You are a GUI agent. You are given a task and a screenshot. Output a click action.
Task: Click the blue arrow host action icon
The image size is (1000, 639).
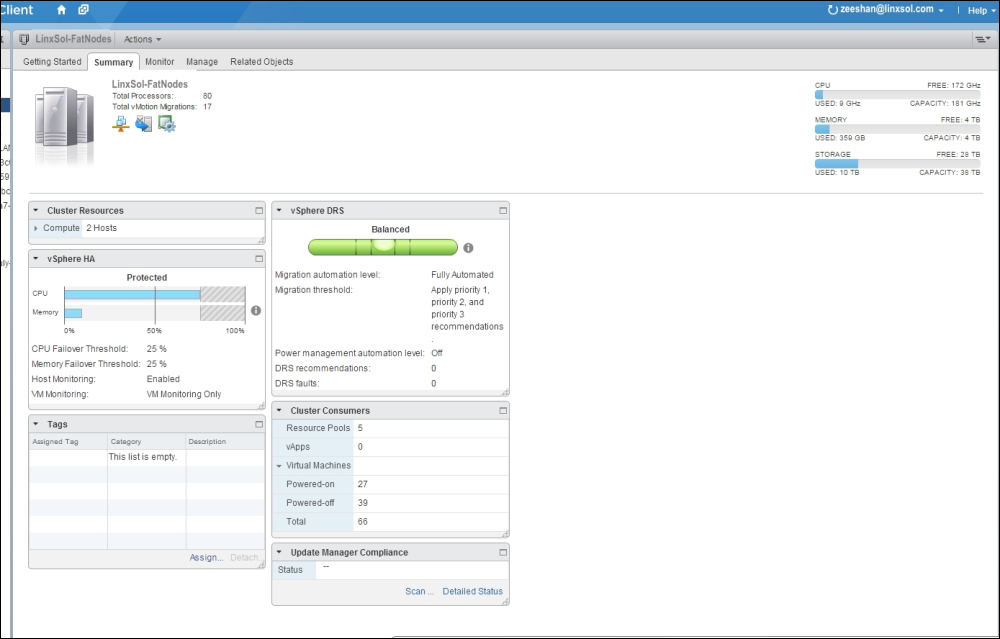pyautogui.click(x=143, y=124)
